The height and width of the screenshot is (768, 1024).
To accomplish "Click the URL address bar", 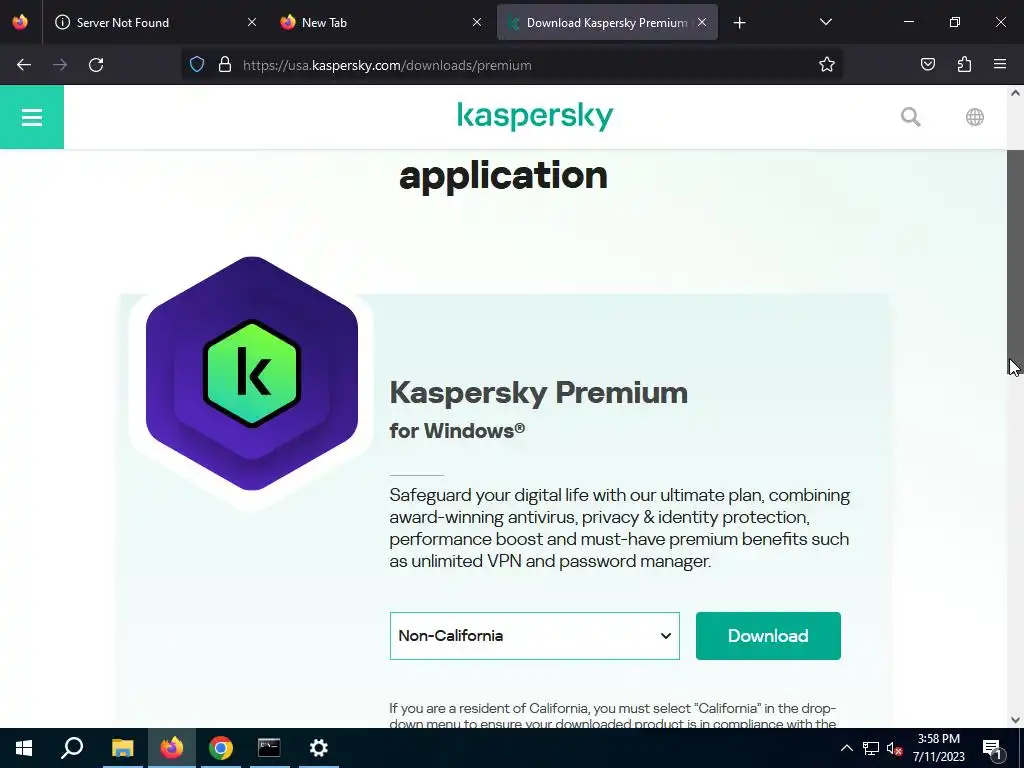I will (511, 65).
